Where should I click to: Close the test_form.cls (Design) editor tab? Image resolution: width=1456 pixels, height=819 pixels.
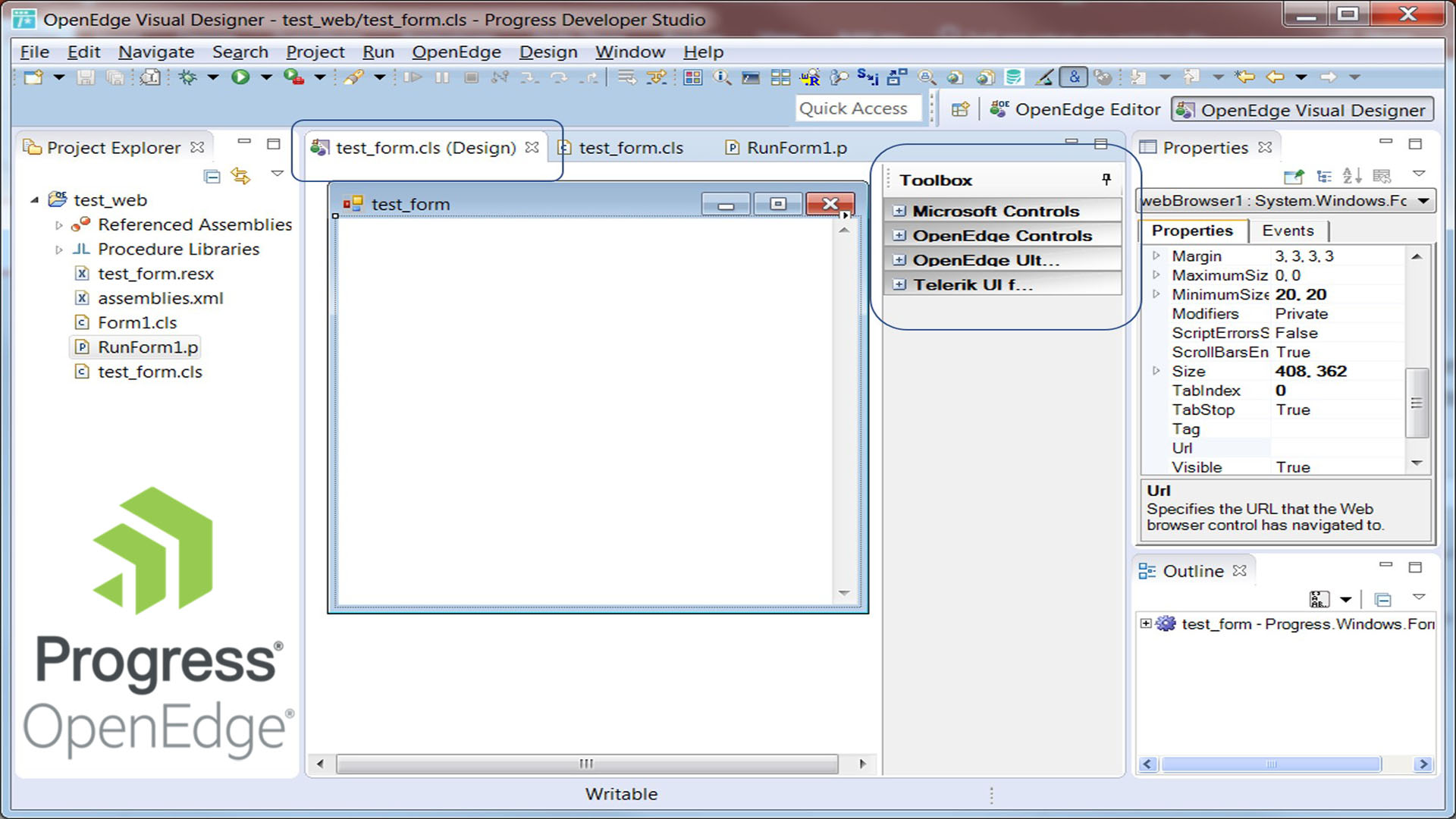tap(532, 147)
